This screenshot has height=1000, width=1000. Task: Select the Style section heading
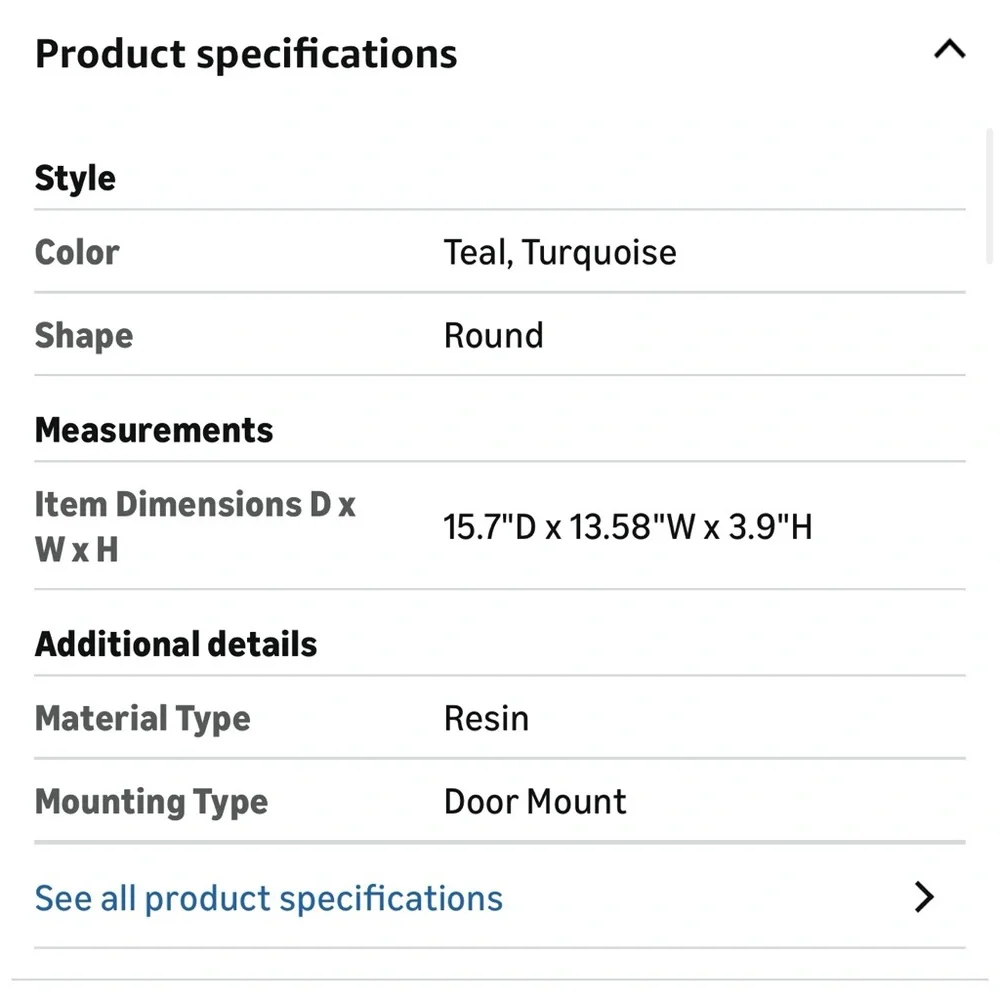[x=75, y=178]
